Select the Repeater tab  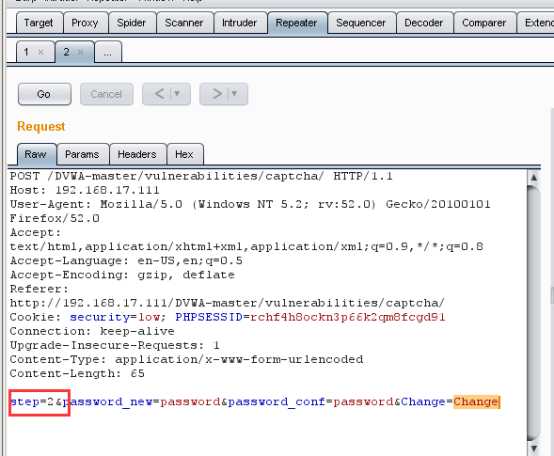[x=297, y=23]
